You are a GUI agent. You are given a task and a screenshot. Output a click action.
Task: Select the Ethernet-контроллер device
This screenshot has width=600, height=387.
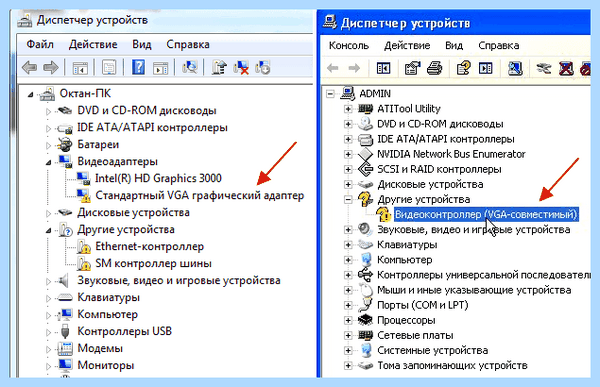click(149, 246)
